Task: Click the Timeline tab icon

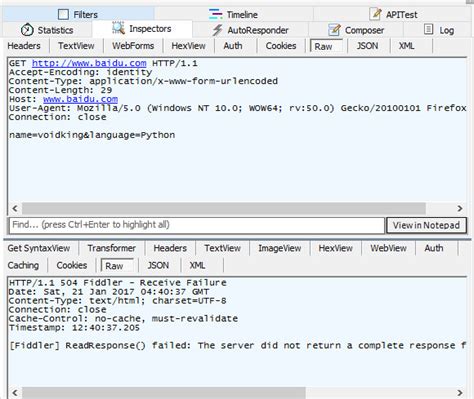Action: pyautogui.click(x=215, y=14)
